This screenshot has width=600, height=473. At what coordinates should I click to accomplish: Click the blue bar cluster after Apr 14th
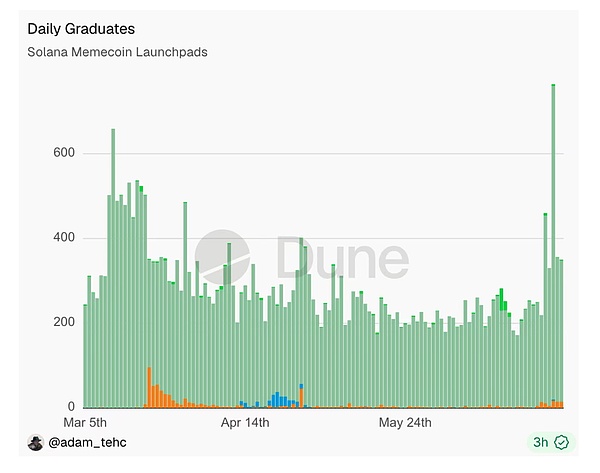tap(277, 400)
